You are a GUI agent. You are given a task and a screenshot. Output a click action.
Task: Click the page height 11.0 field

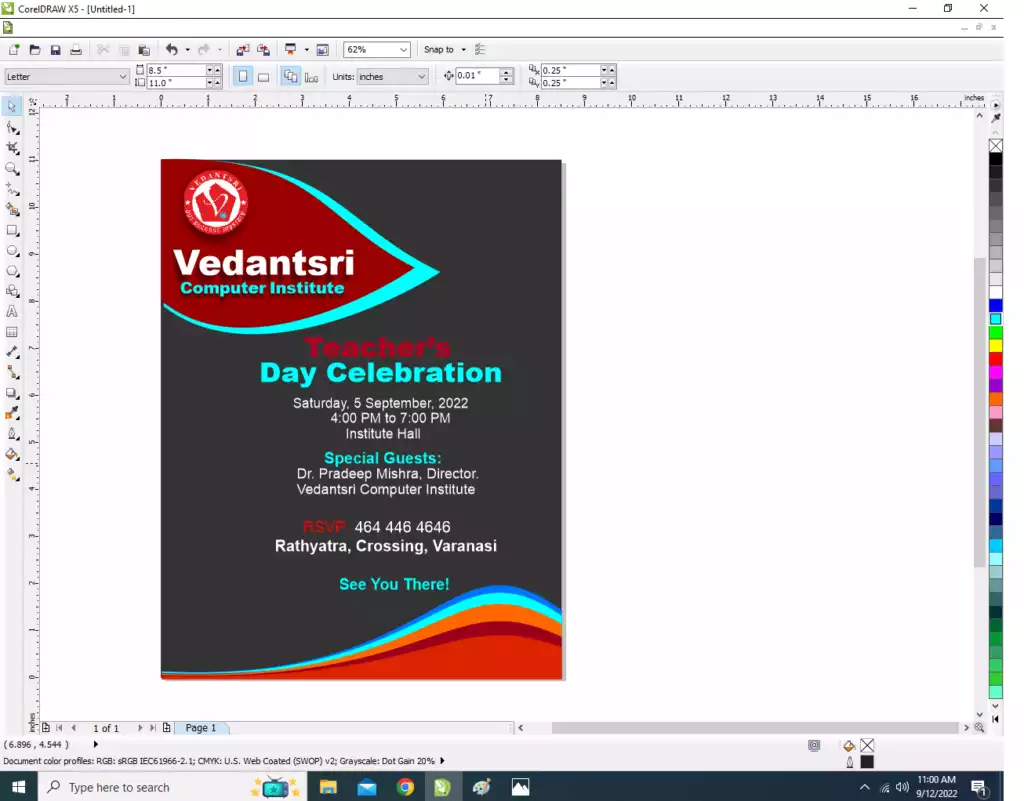[176, 83]
